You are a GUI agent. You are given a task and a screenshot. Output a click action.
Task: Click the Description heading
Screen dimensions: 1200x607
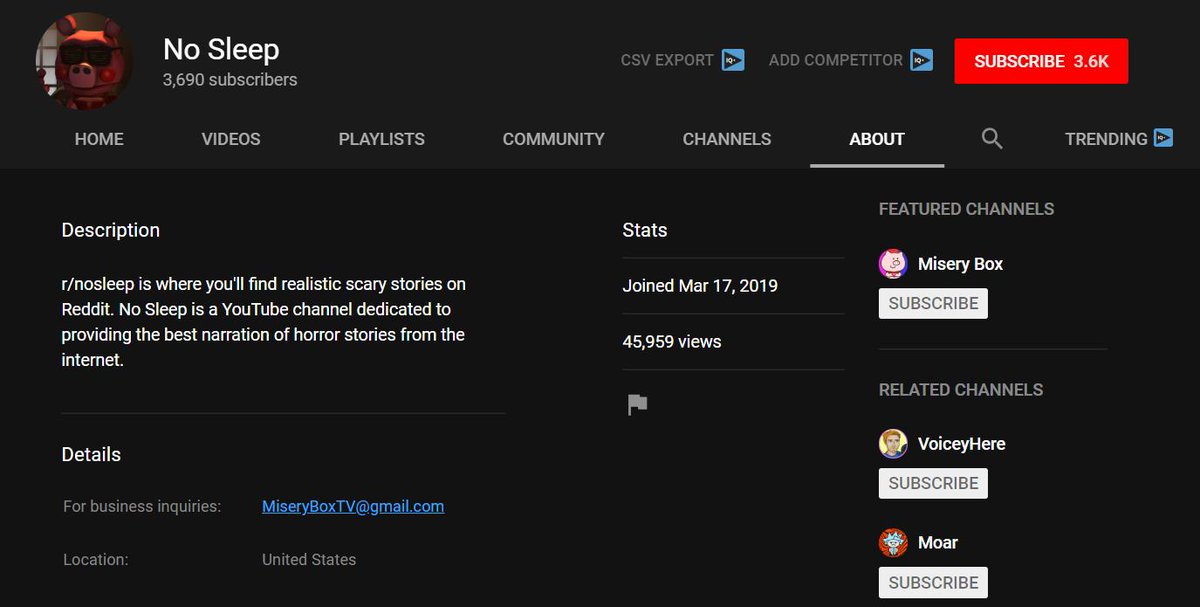point(111,230)
